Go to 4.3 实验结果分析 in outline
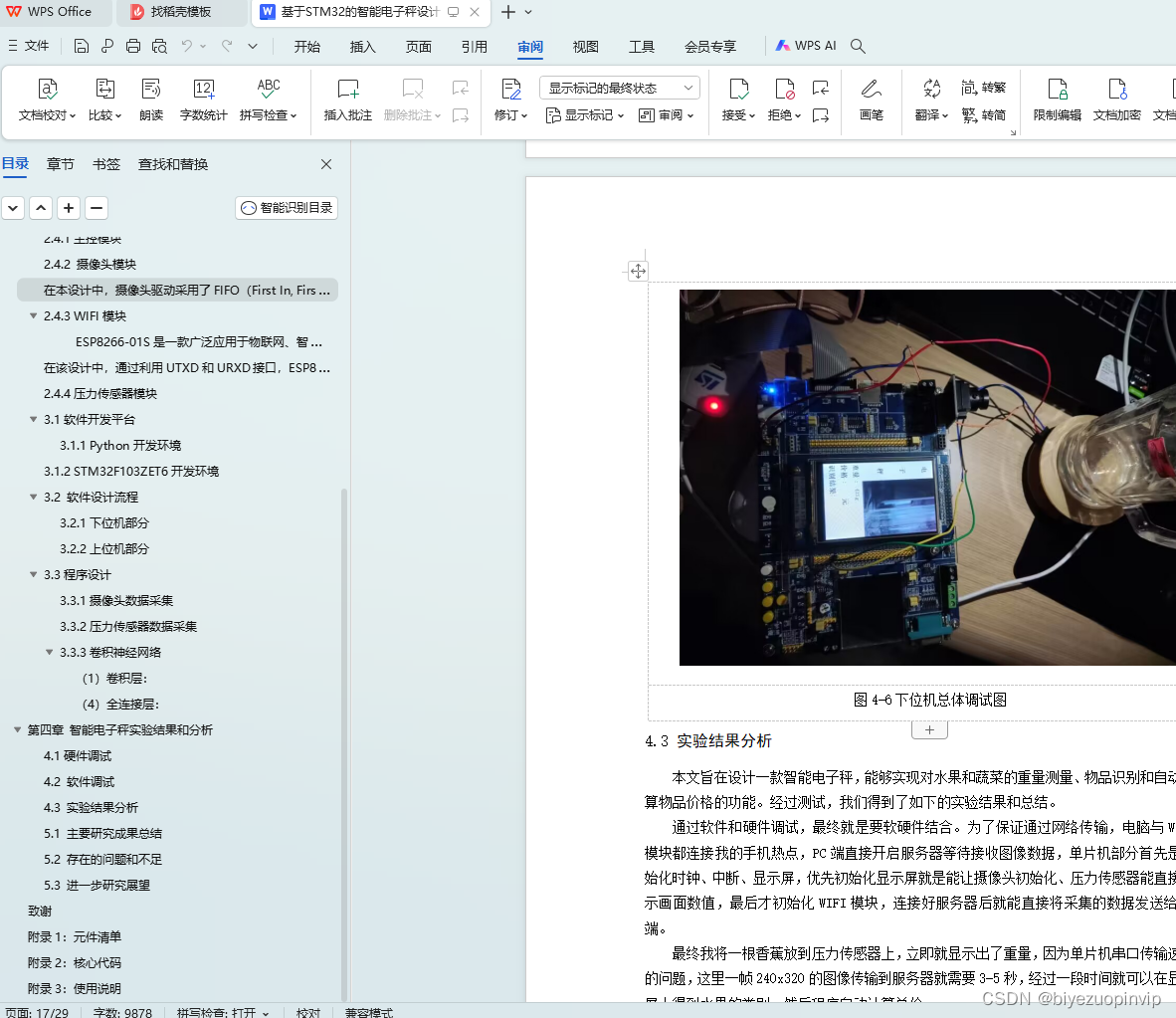Viewport: 1176px width, 1018px height. click(x=91, y=807)
